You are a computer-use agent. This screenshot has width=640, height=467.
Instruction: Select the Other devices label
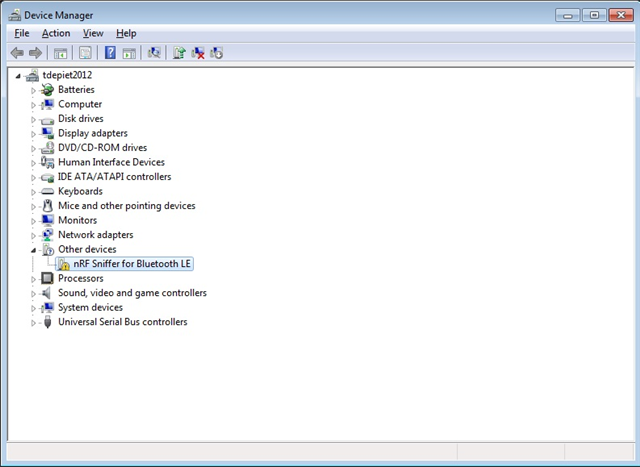point(87,249)
